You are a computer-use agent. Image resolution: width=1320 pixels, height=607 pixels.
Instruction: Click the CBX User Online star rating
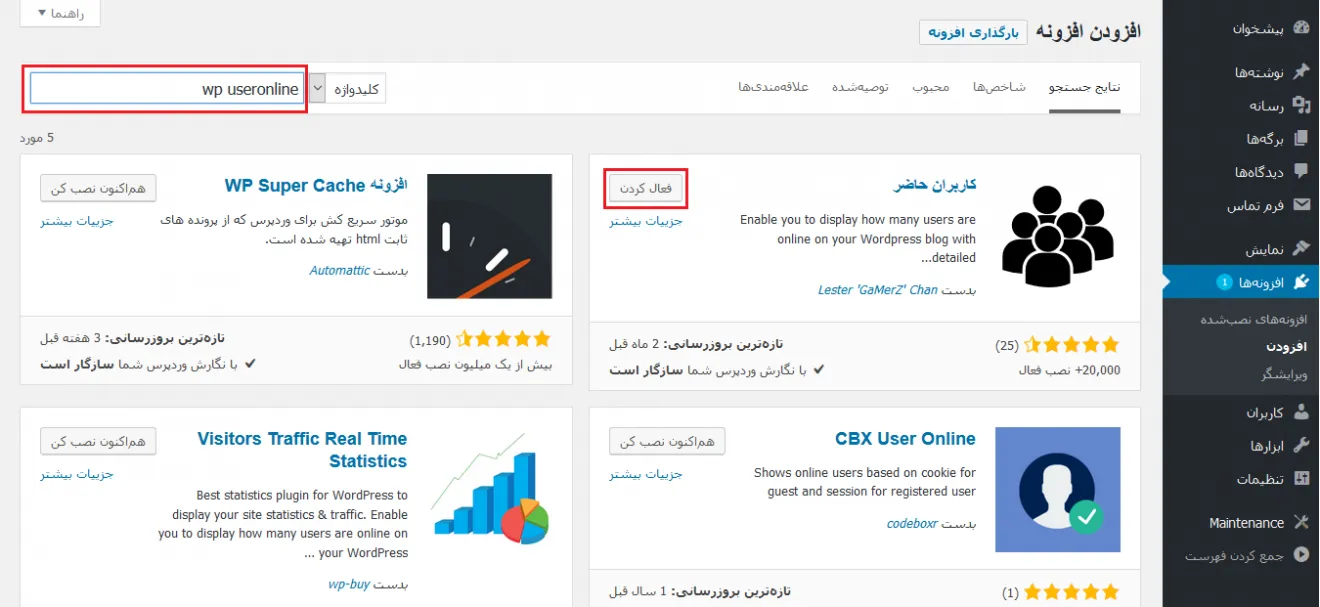[1073, 593]
